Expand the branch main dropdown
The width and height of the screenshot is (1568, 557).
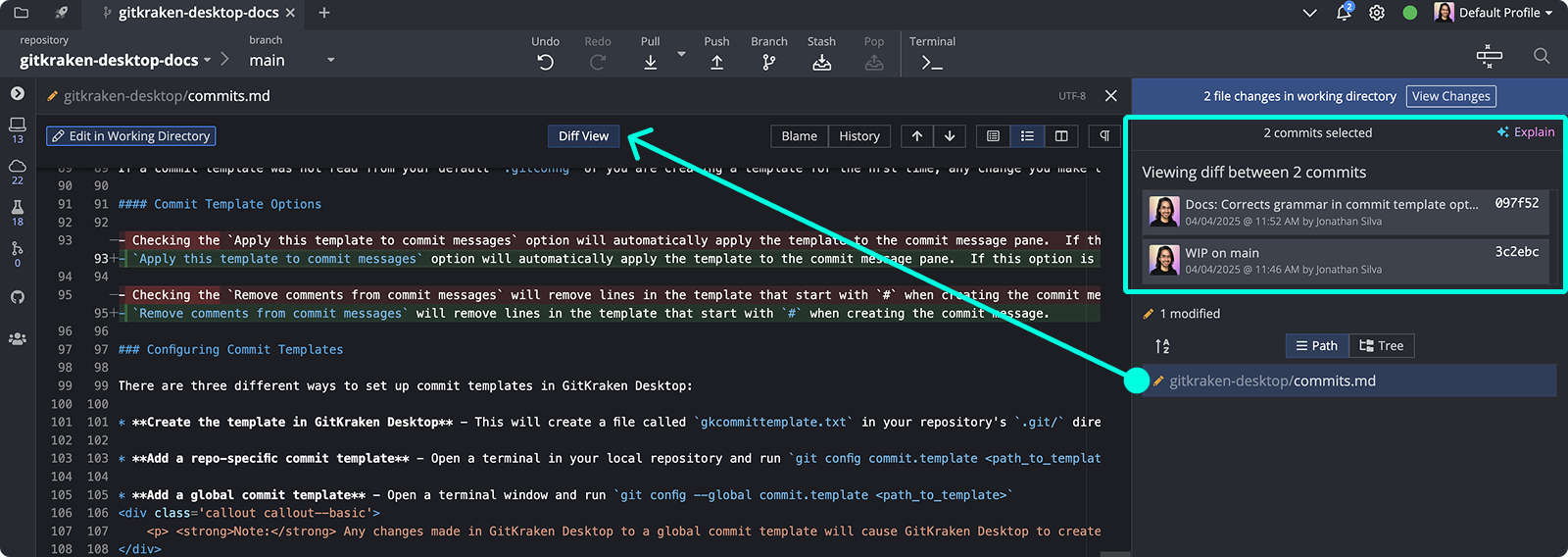330,60
